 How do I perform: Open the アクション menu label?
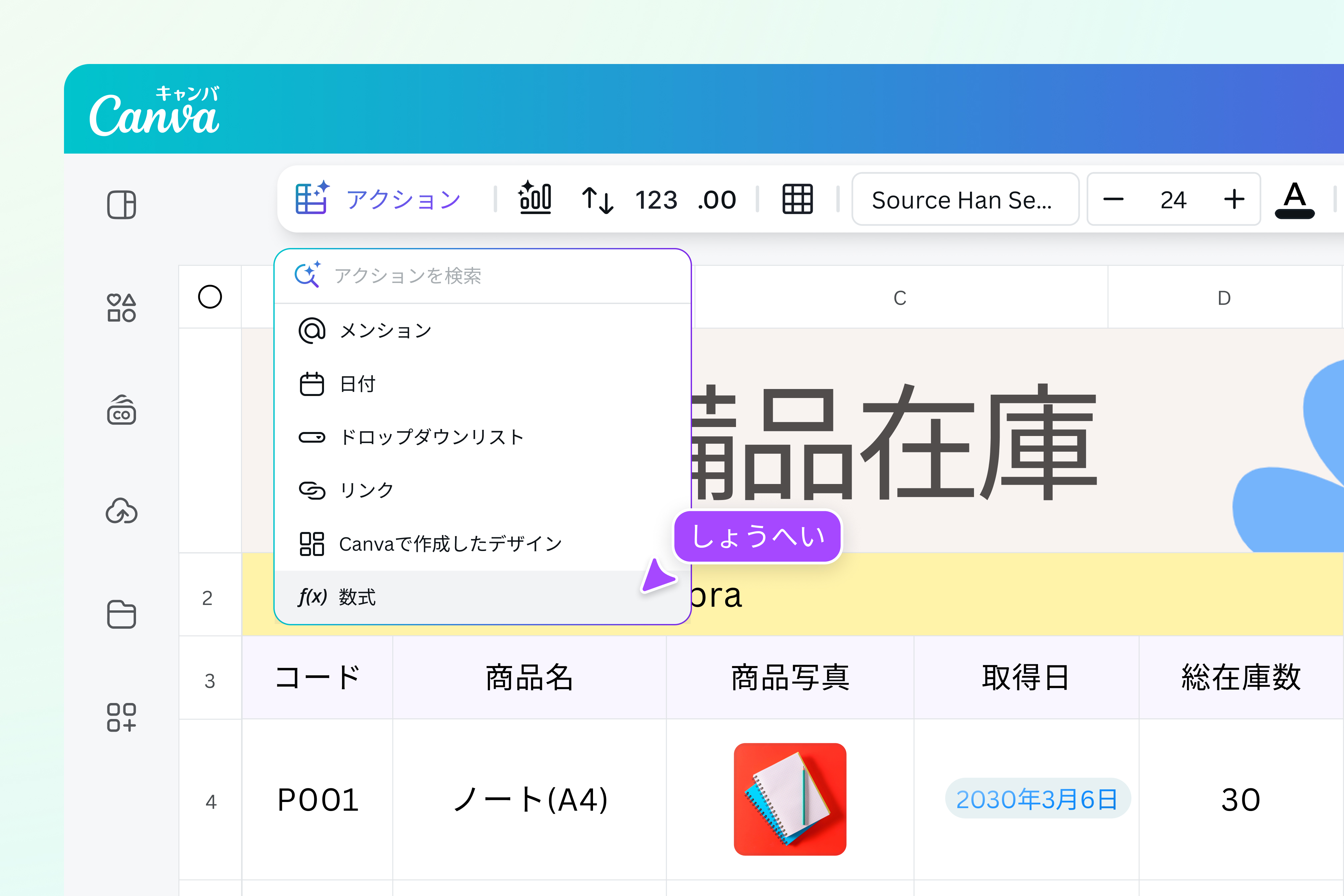pyautogui.click(x=403, y=199)
